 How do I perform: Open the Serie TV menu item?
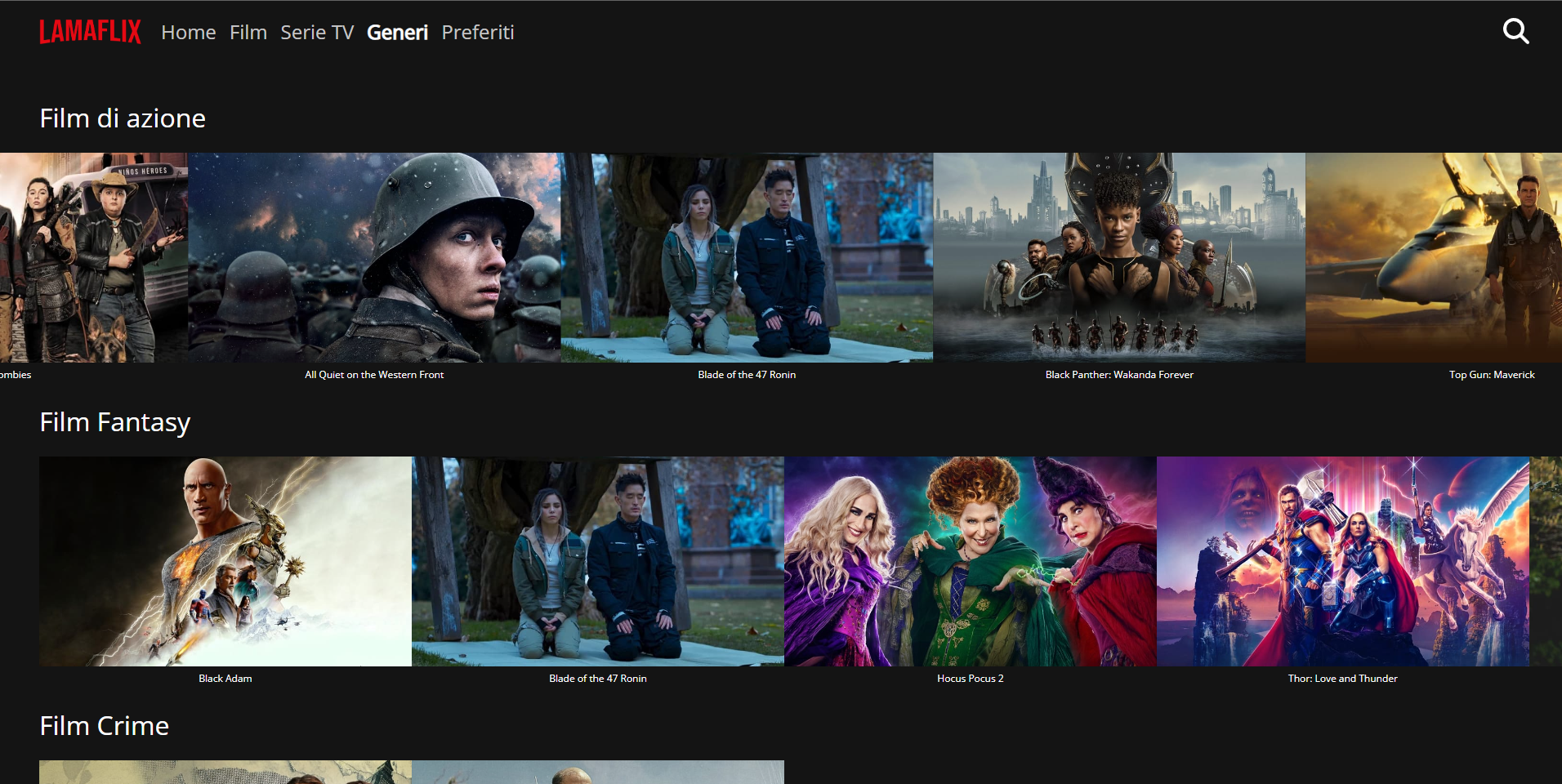click(317, 32)
